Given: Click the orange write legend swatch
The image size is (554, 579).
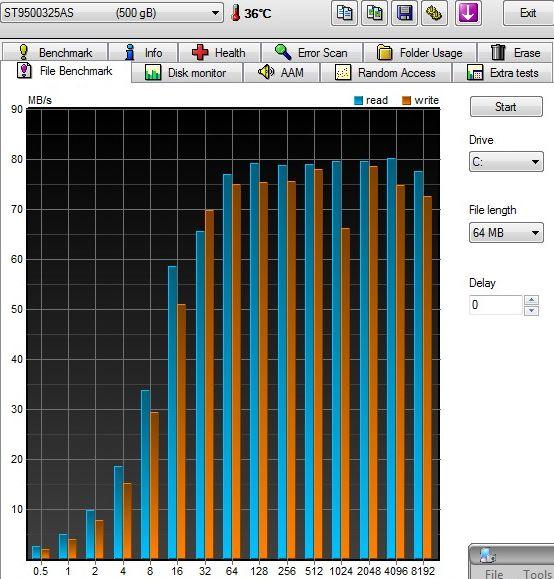Looking at the screenshot, I should (x=406, y=100).
